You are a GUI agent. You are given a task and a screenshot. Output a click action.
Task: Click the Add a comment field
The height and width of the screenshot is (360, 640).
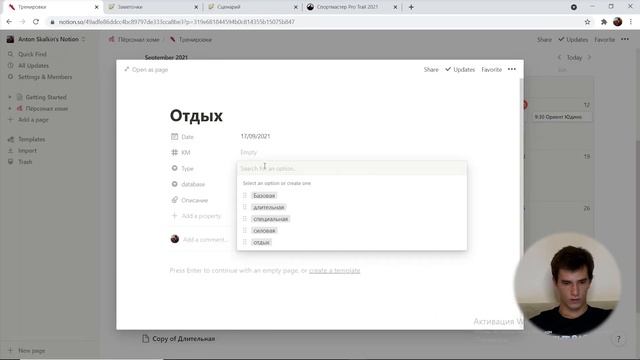(x=205, y=240)
